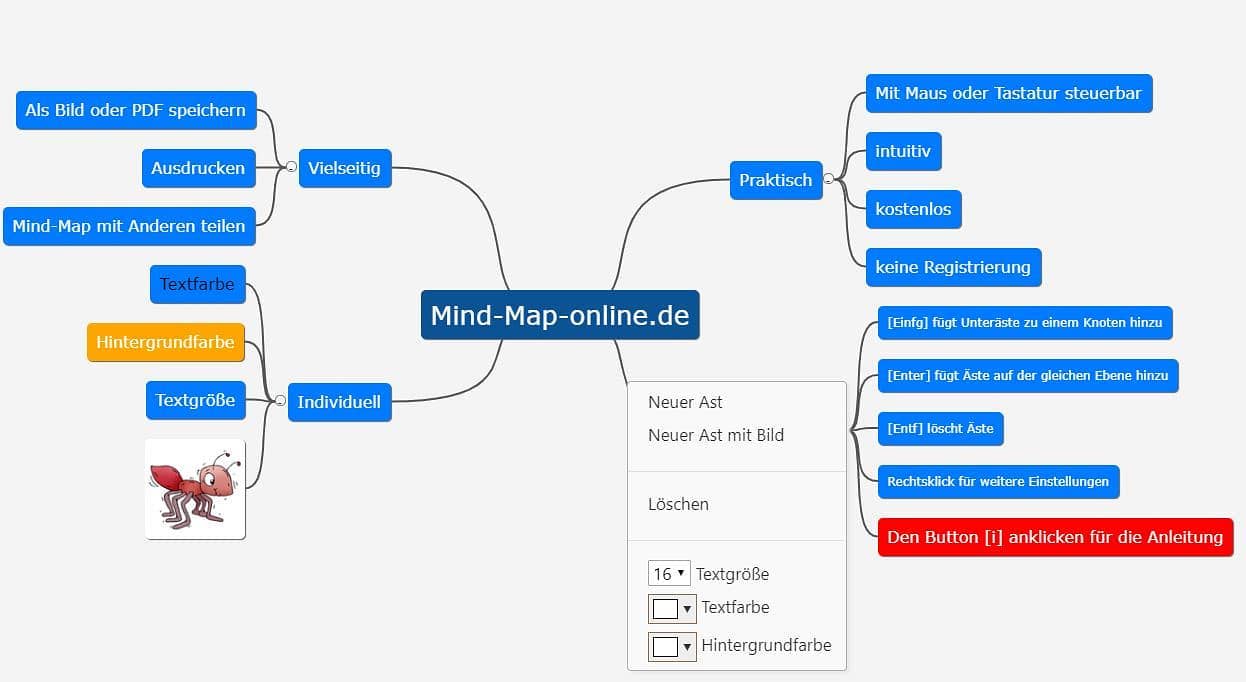Select the blue 'Textgröße' node
1246x682 pixels.
195,400
